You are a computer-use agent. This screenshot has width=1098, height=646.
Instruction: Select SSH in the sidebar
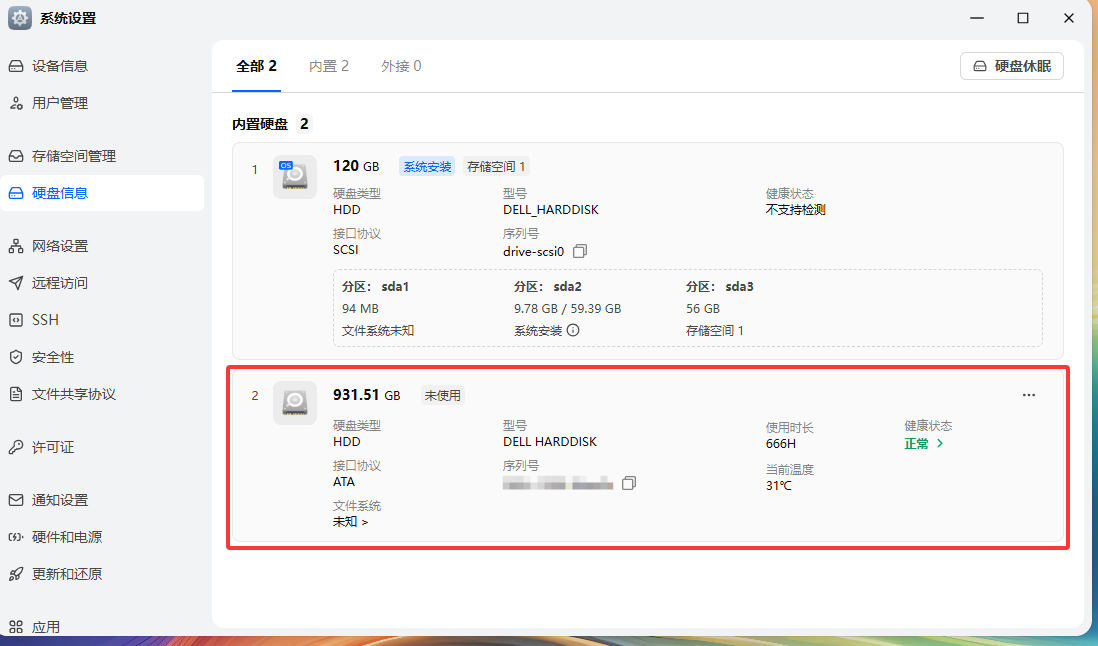click(45, 320)
